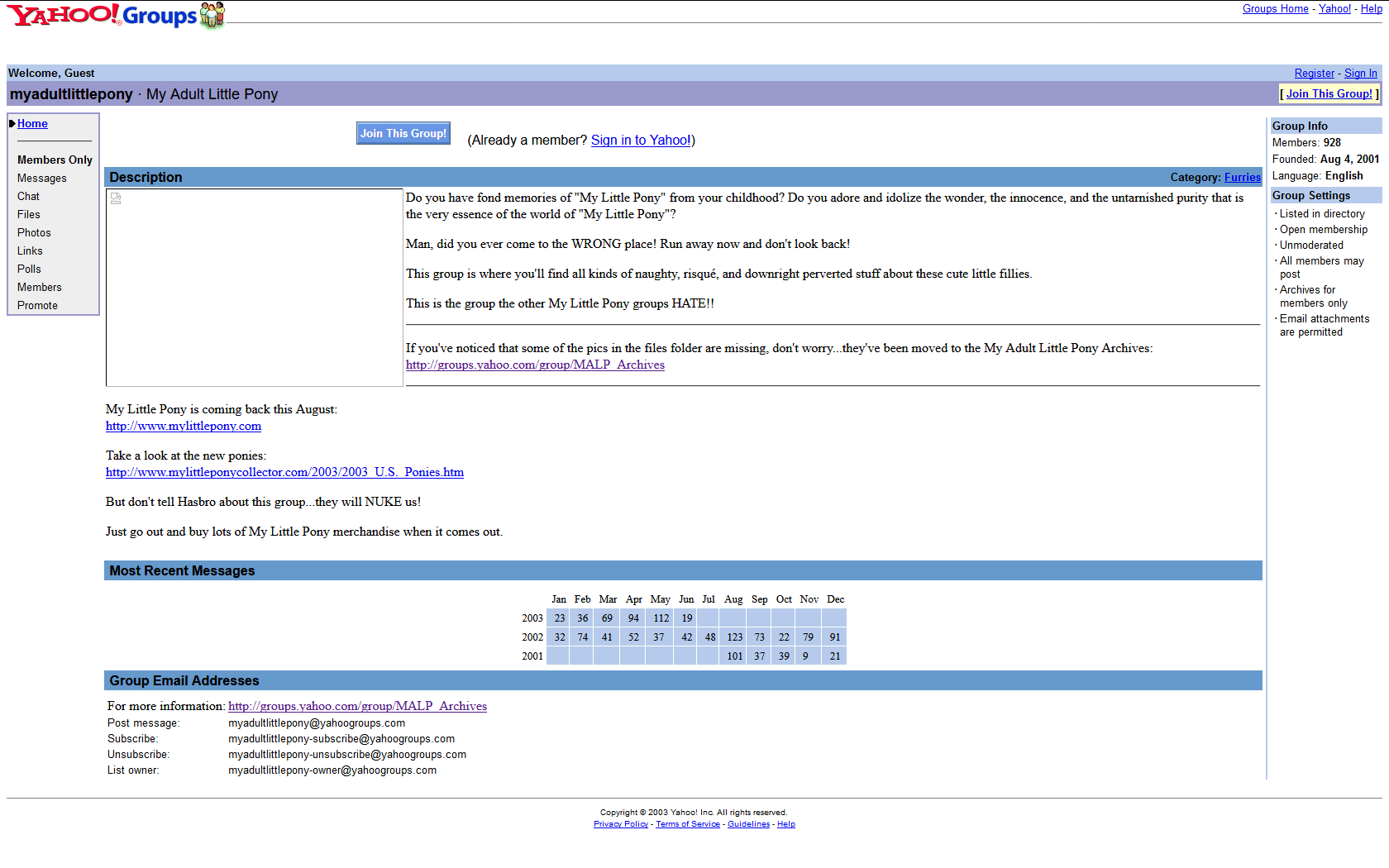This screenshot has height=868, width=1389.
Task: Click bracketed Join This Group! link in title bar
Action: click(x=1329, y=94)
